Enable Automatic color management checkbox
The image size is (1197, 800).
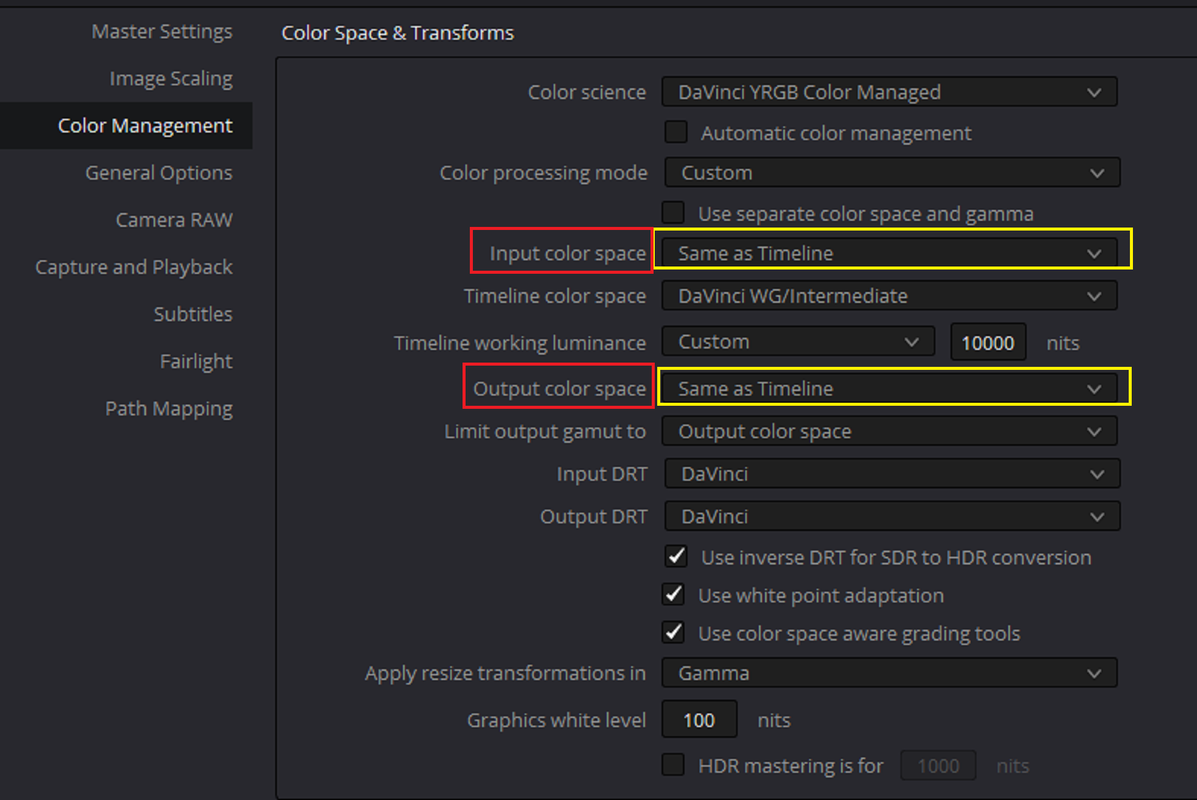[676, 132]
